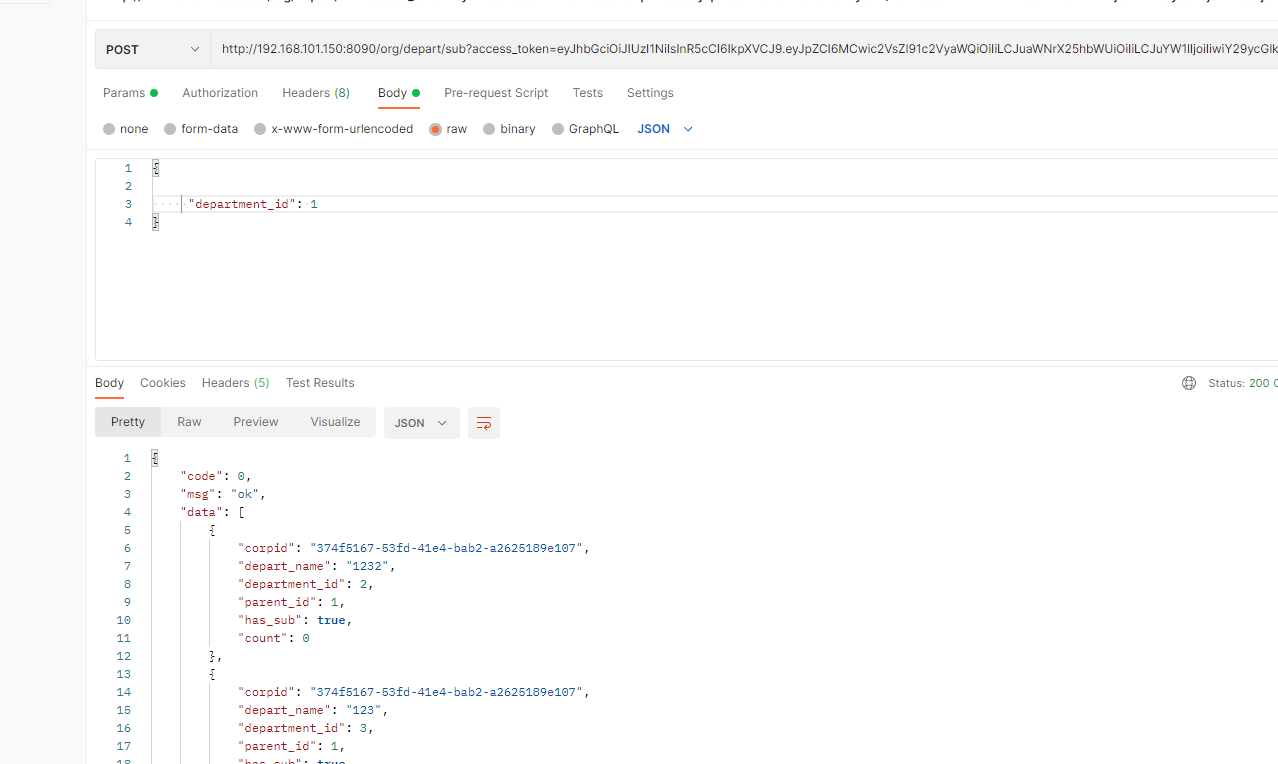Click the "code": 0 response line

[x=217, y=476]
